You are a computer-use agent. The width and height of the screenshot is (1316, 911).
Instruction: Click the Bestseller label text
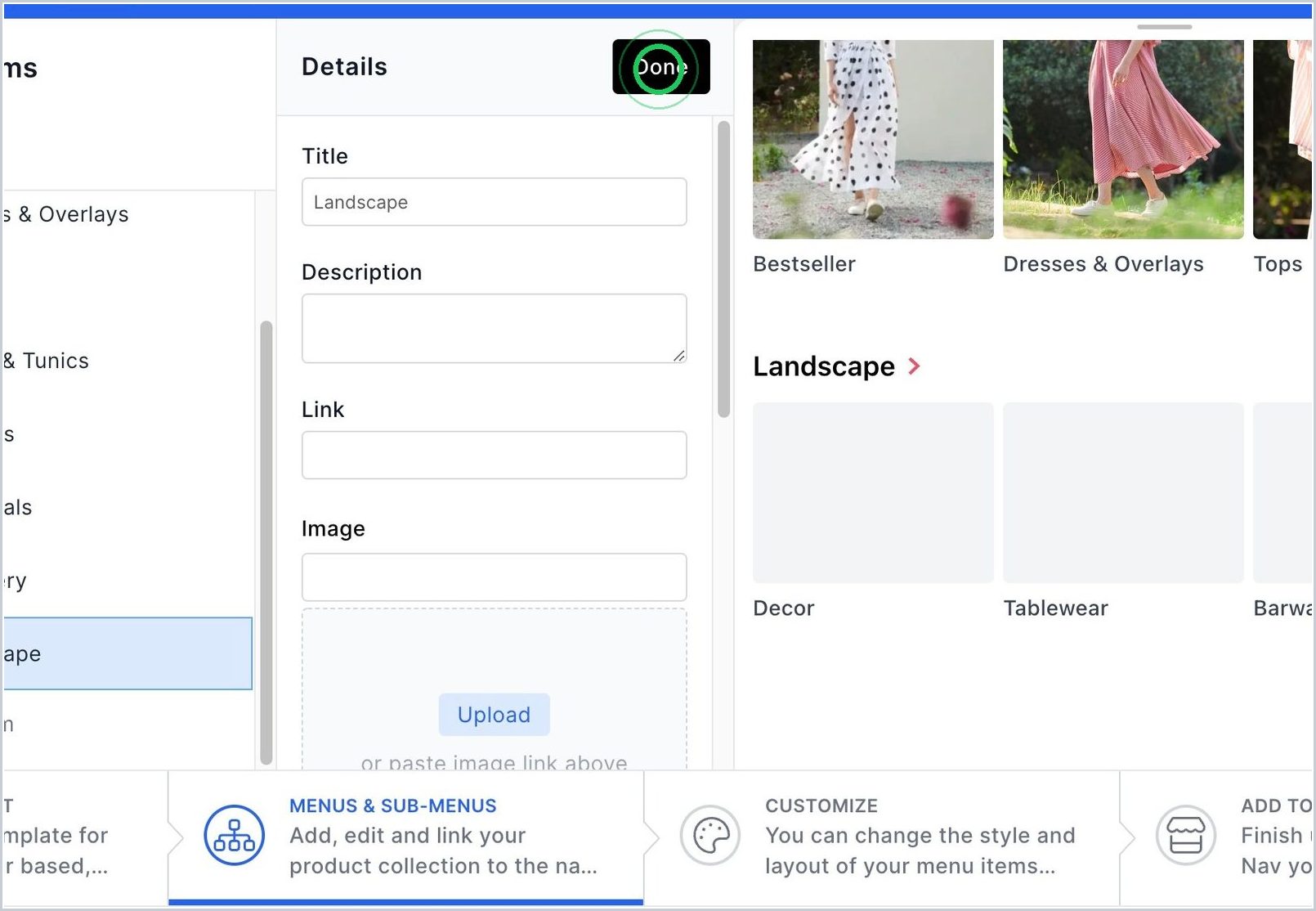click(804, 264)
